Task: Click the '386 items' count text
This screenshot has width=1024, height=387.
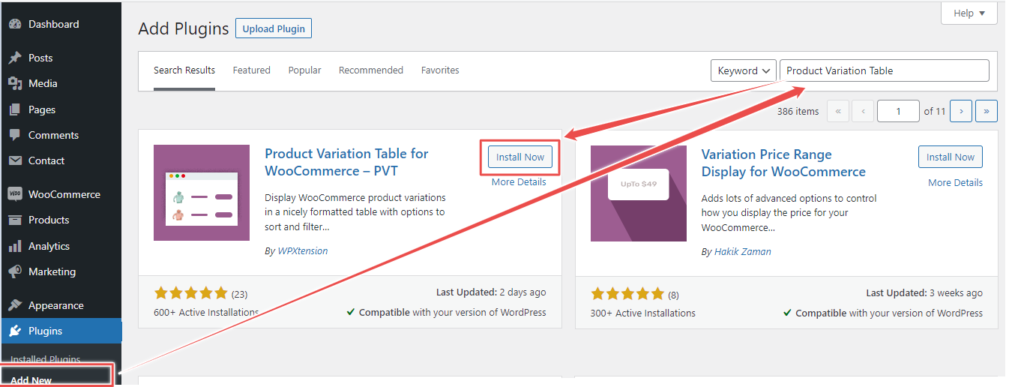Action: coord(797,112)
